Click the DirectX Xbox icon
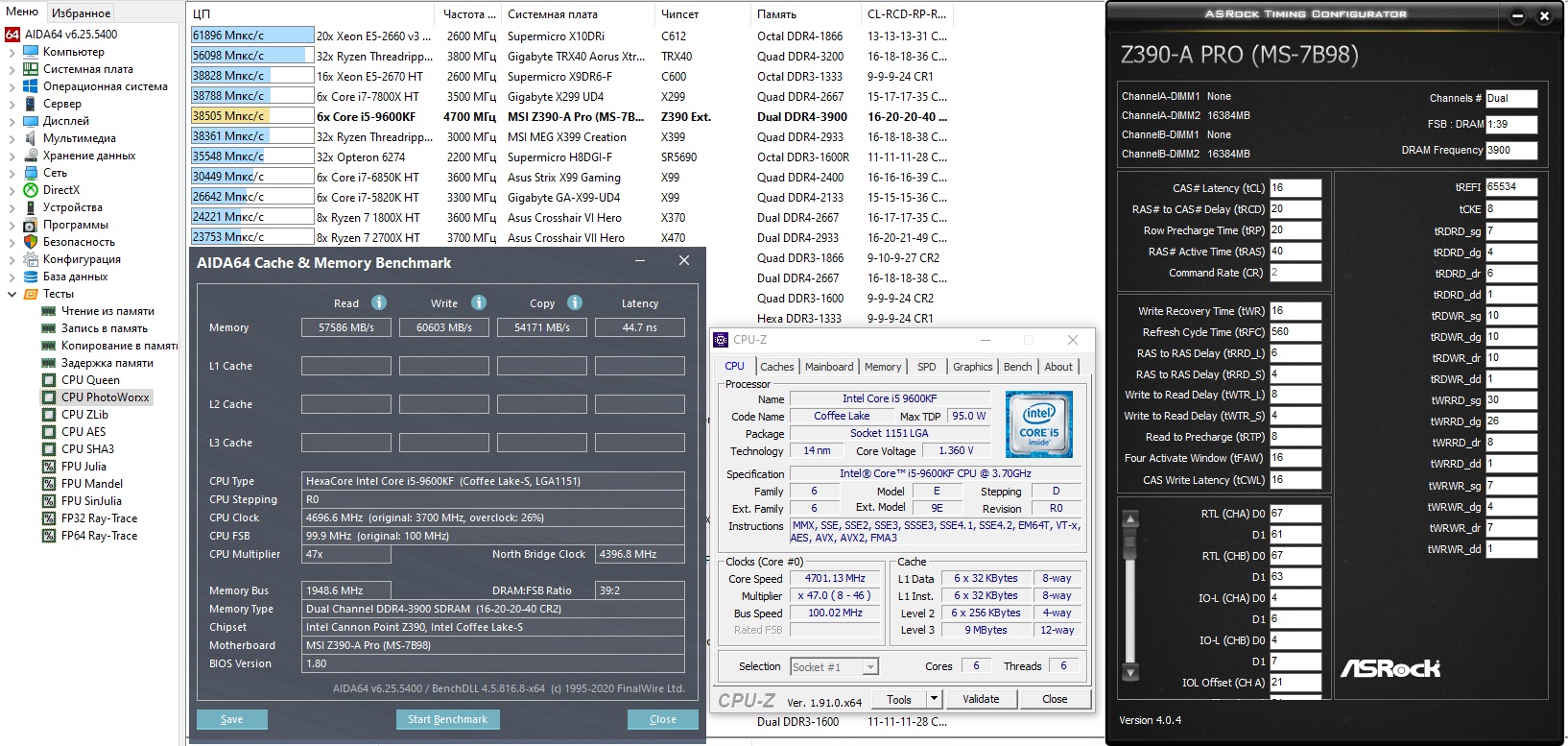1568x746 pixels. click(x=31, y=190)
